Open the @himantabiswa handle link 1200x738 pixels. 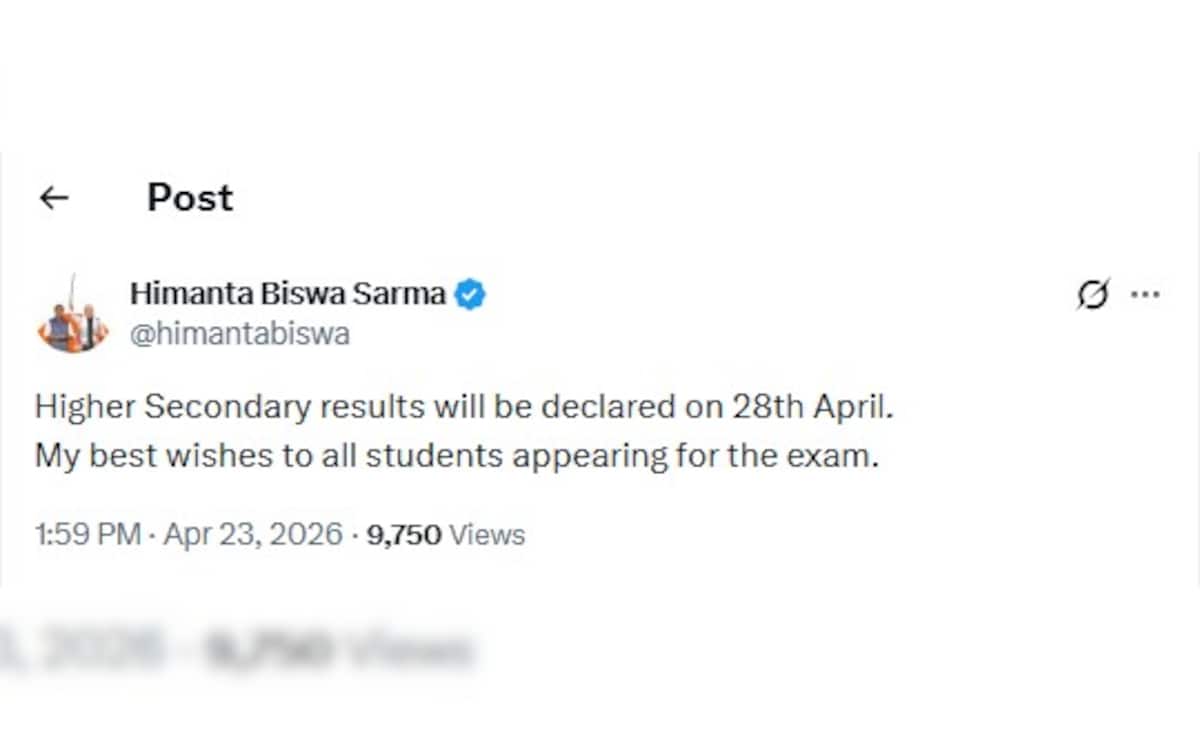[x=240, y=334]
